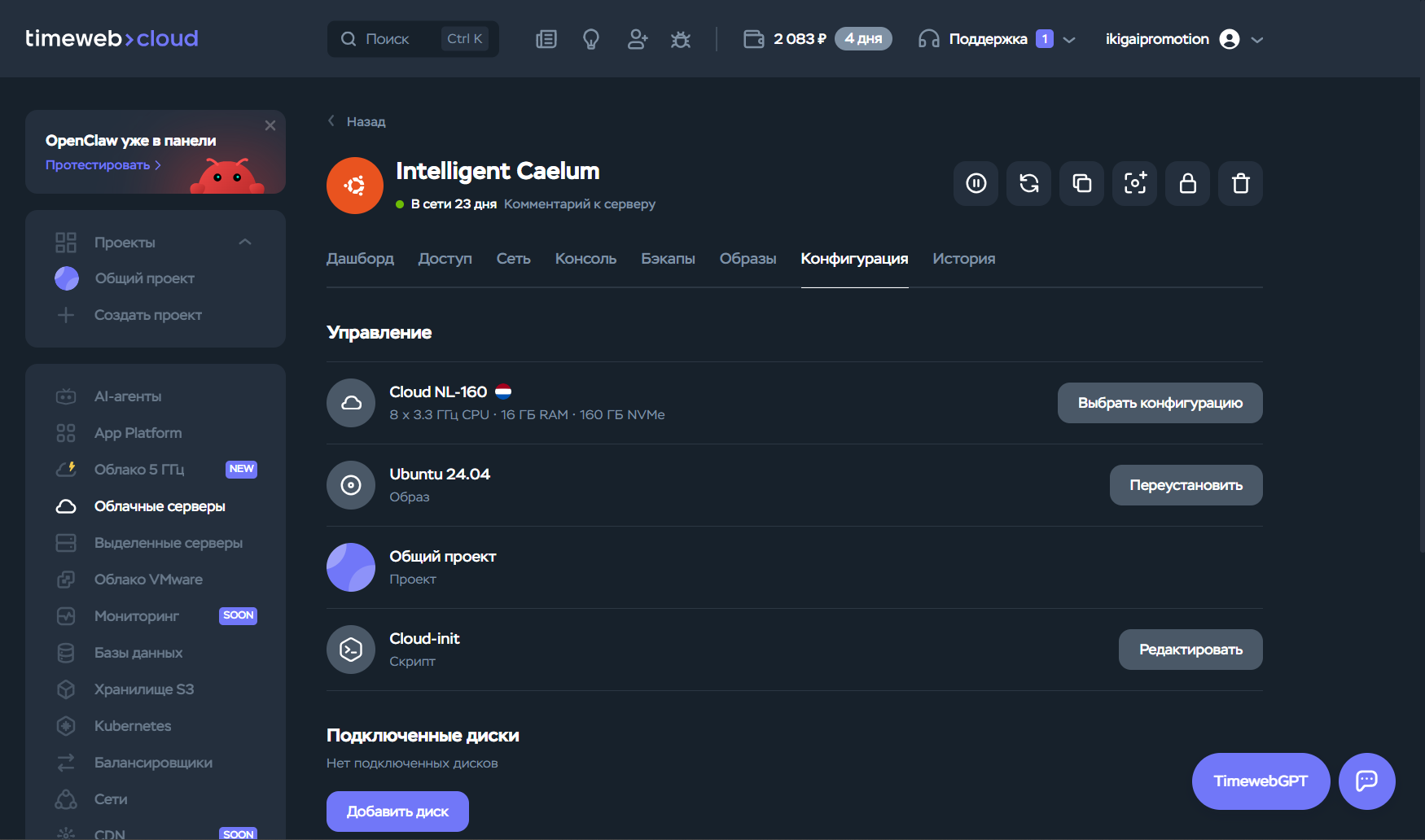
Task: Open AI-агенты sidebar item
Action: tap(128, 396)
